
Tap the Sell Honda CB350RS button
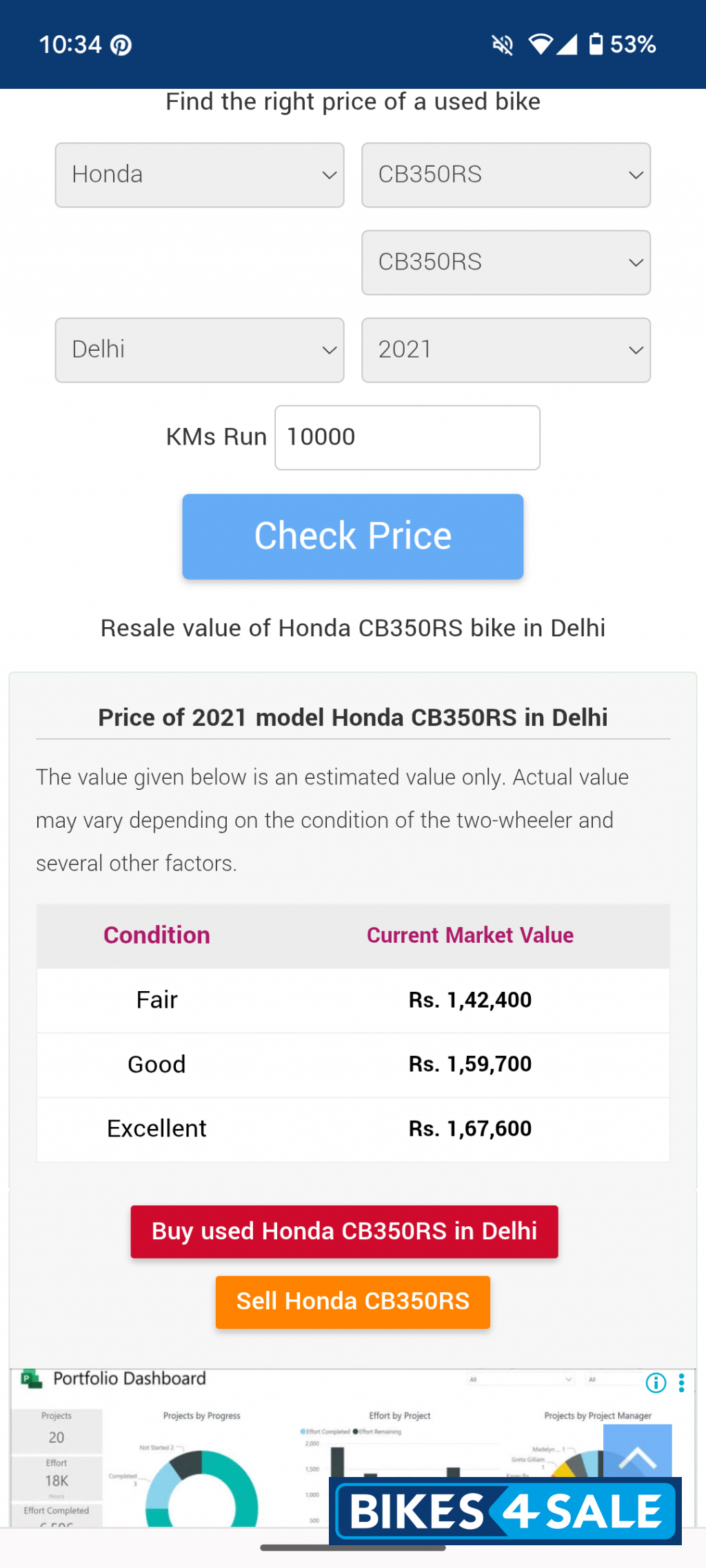[352, 1302]
